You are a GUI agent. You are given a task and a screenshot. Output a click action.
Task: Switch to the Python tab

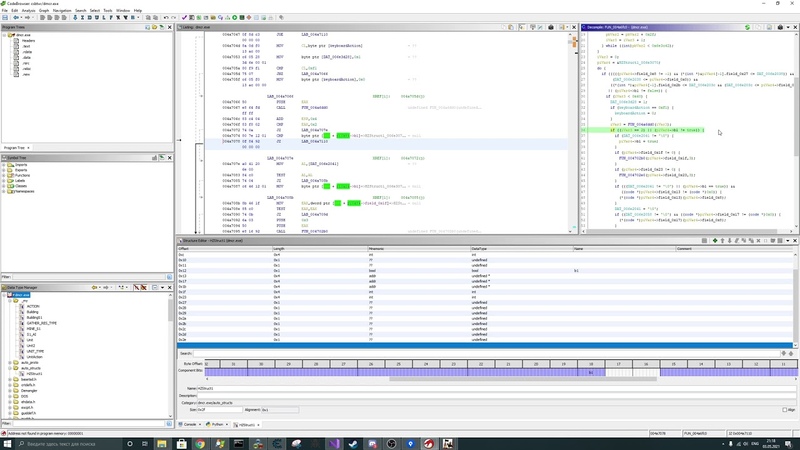pyautogui.click(x=217, y=424)
